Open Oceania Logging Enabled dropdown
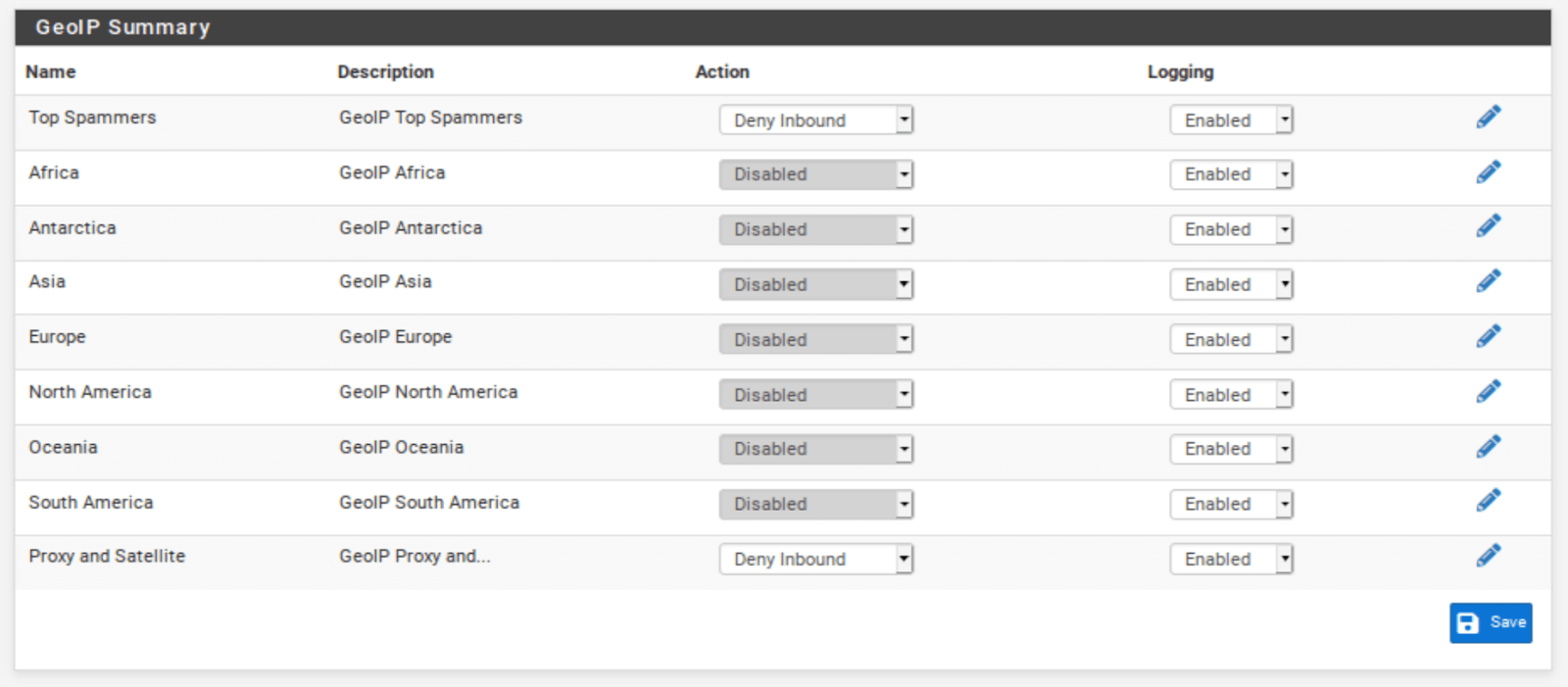Viewport: 1568px width, 687px height. (1231, 449)
